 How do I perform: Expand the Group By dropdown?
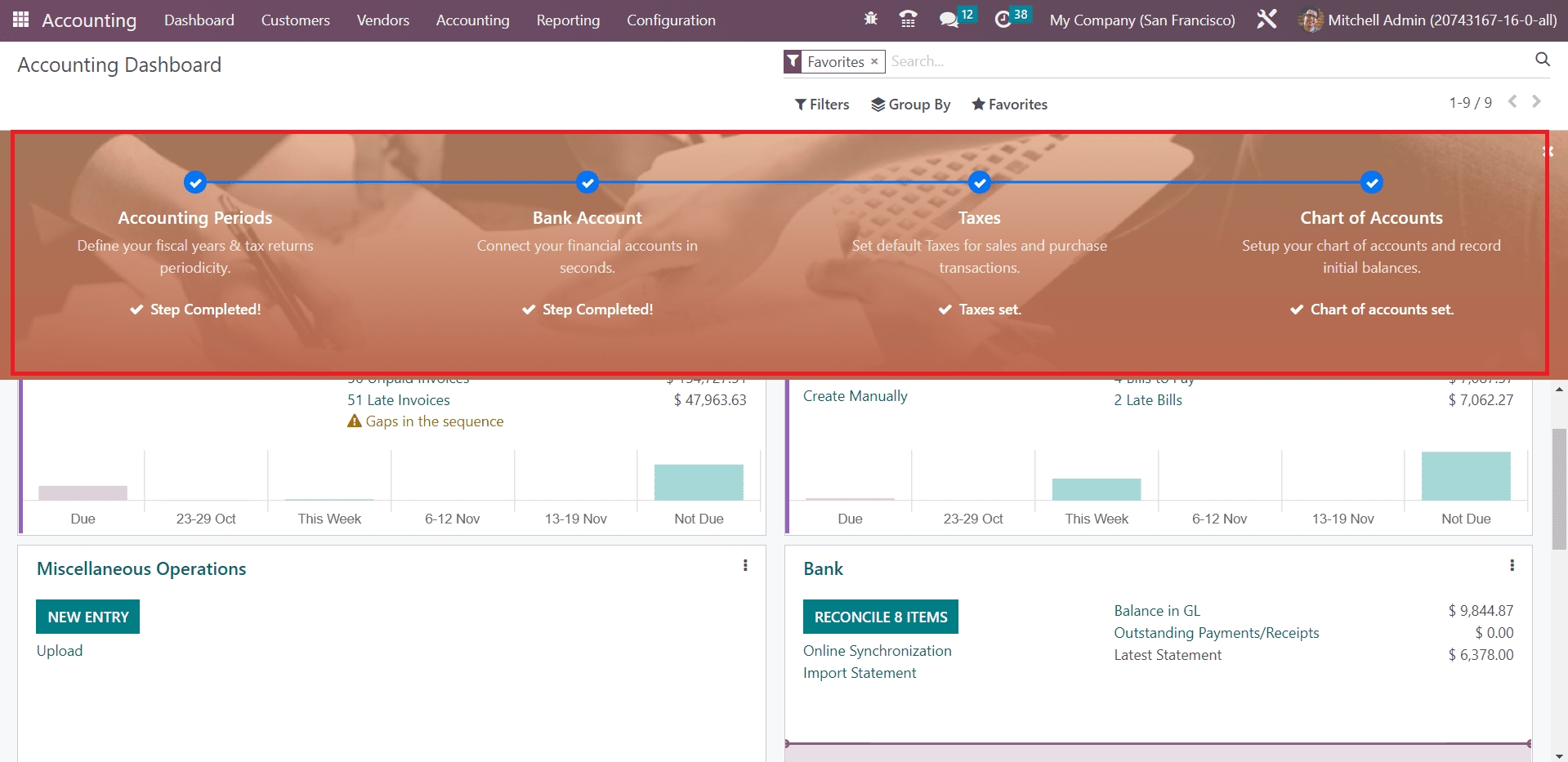(910, 105)
